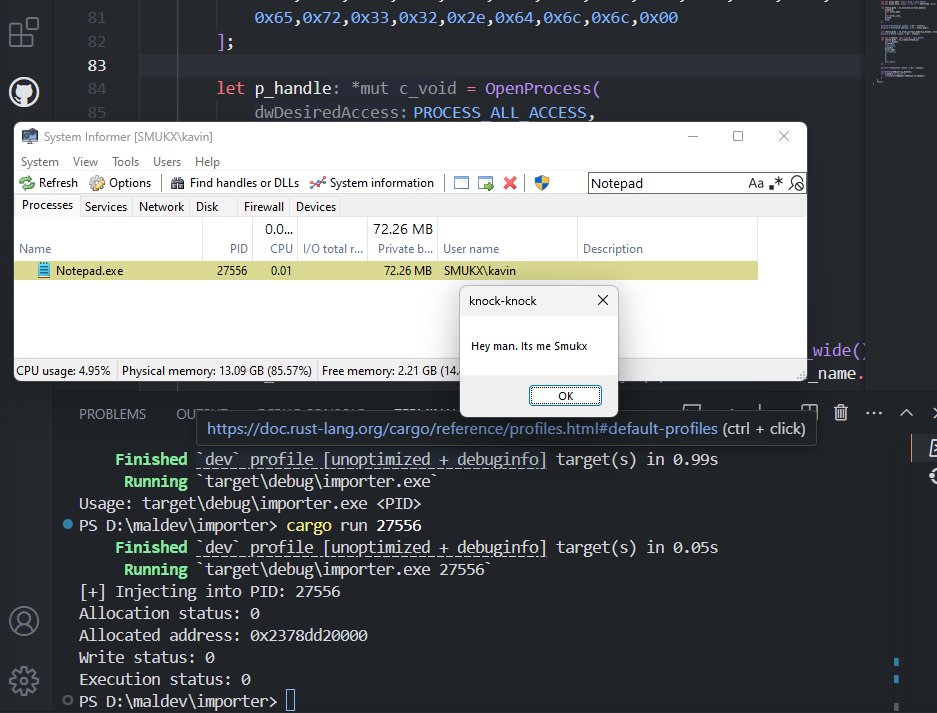Click the Find window toolbar icon
This screenshot has width=937, height=713.
(x=461, y=183)
